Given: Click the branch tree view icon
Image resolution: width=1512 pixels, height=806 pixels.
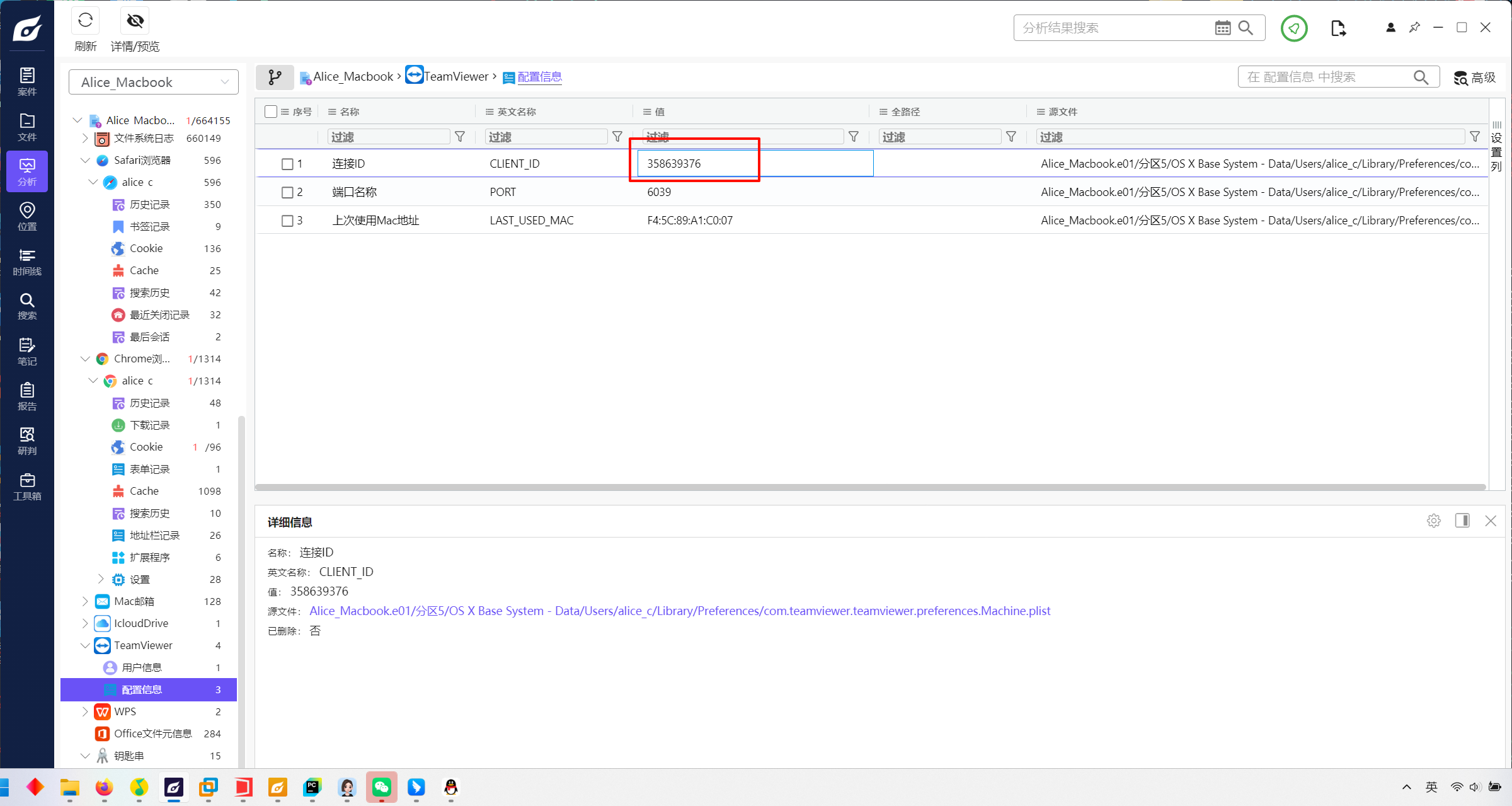Looking at the screenshot, I should click(x=275, y=77).
